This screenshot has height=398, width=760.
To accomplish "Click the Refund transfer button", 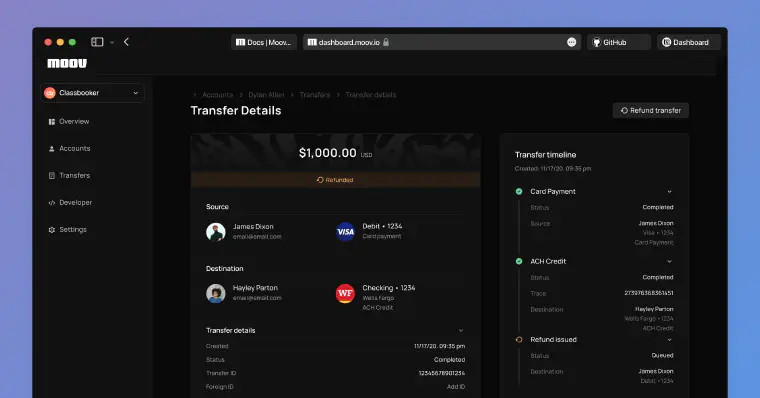I will coord(651,111).
